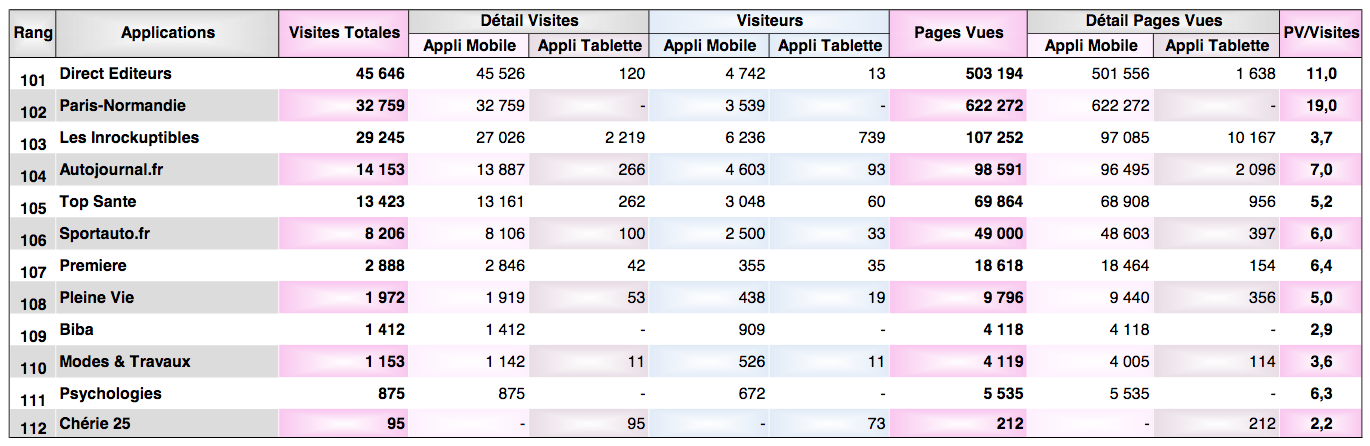Sort by Visites Totales column header
Screen dimensions: 1370x446
pyautogui.click(x=344, y=33)
